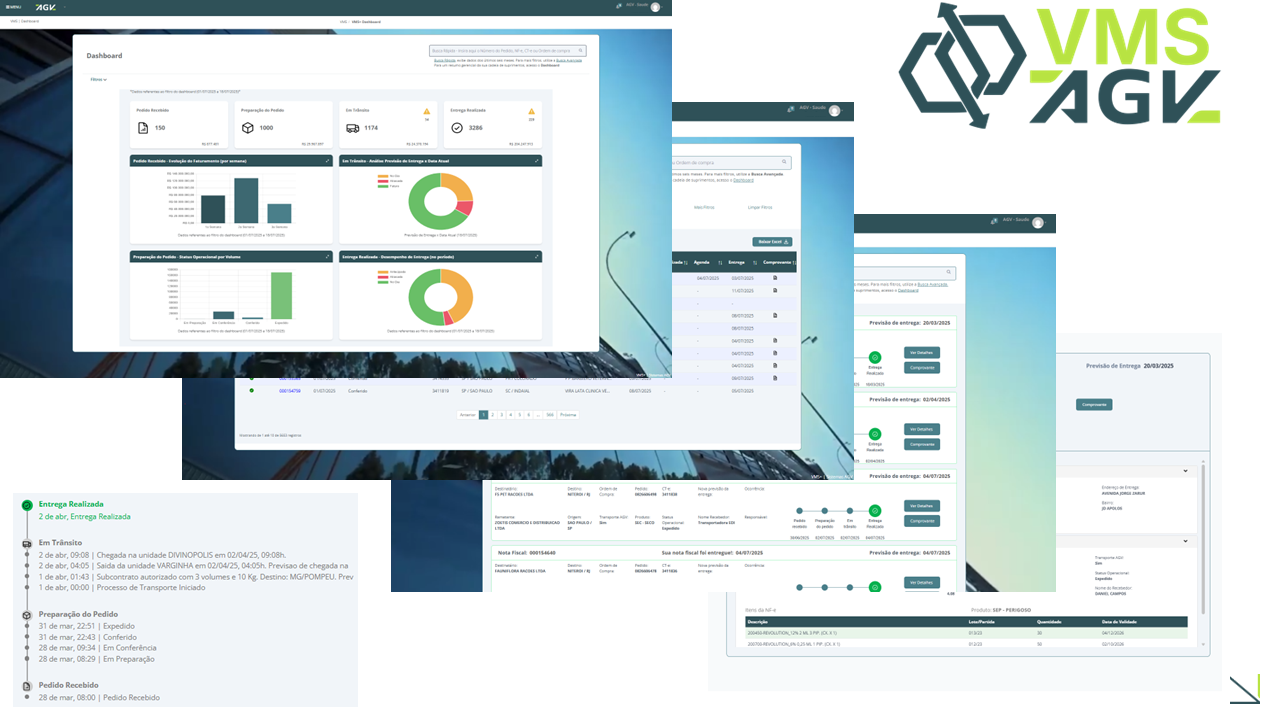The height and width of the screenshot is (720, 1280).
Task: Click green check icon beside Entrega Realizada timeline
Action: tap(27, 505)
